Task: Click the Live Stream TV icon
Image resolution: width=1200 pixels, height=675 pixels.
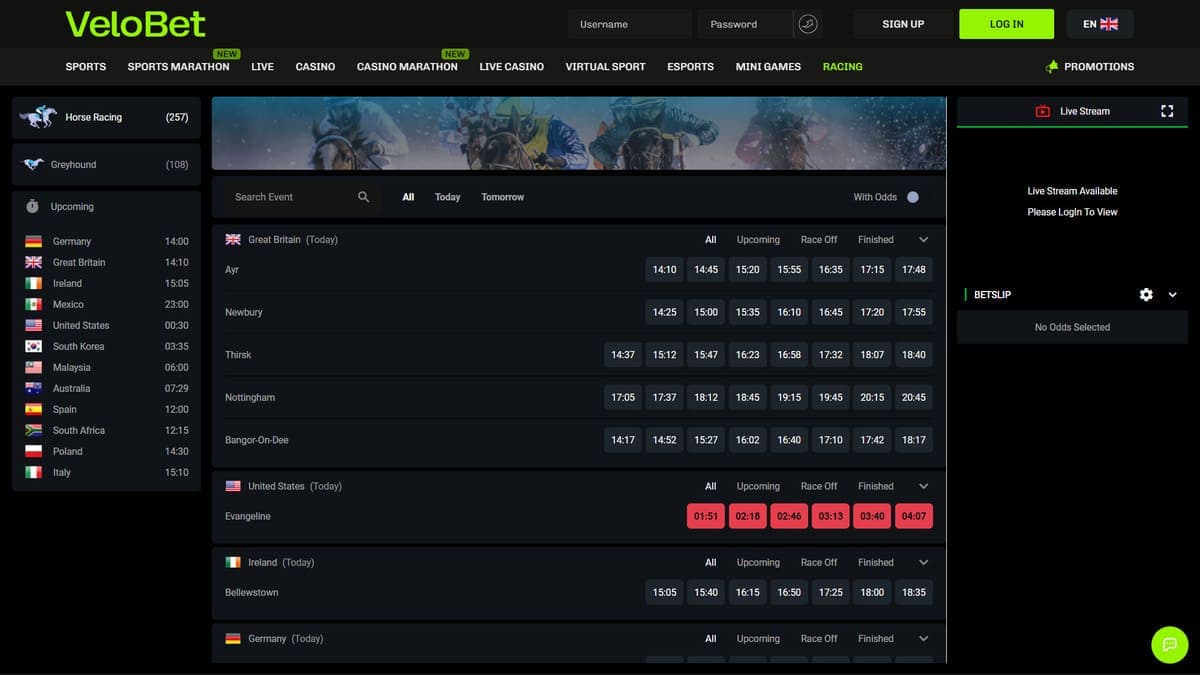Action: tap(1043, 111)
